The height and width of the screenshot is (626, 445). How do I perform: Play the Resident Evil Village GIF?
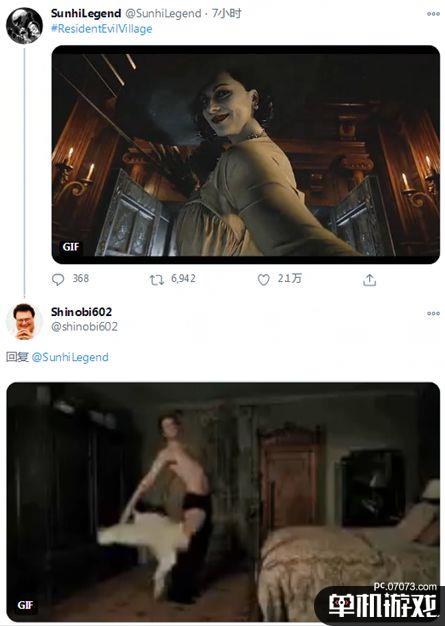pos(246,155)
